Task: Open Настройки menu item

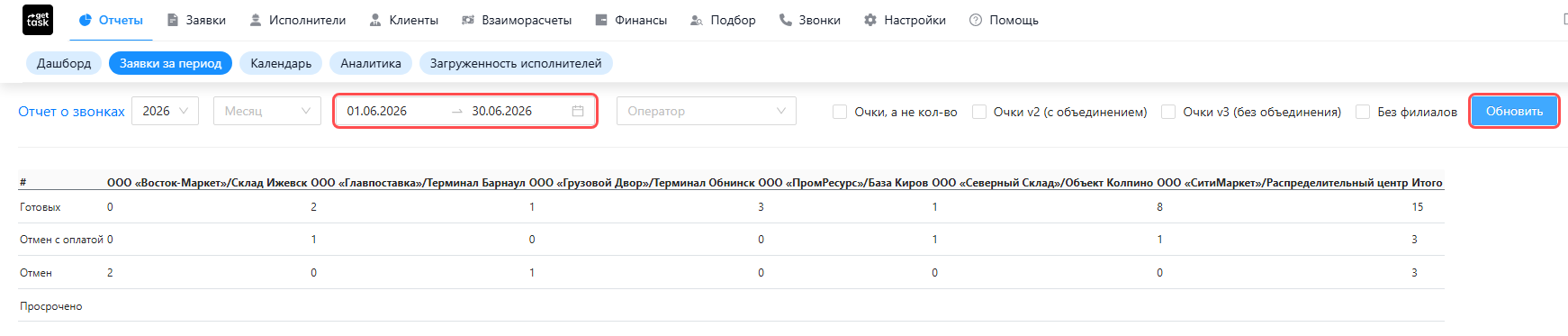Action: pyautogui.click(x=905, y=20)
